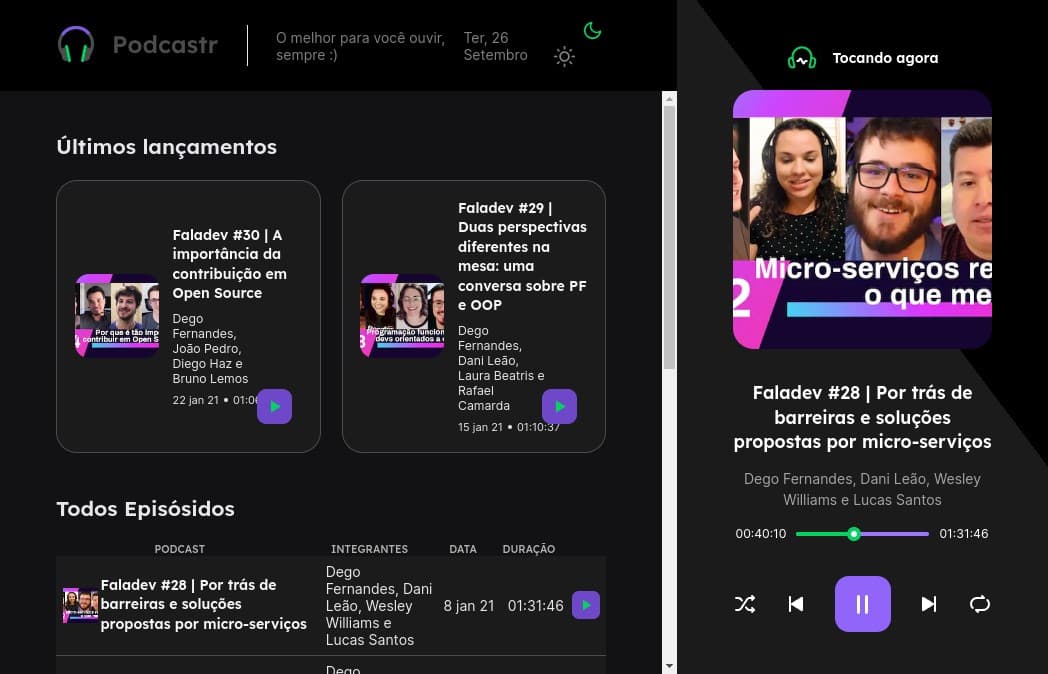Skip to the next episode
This screenshot has width=1048, height=674.
(928, 604)
